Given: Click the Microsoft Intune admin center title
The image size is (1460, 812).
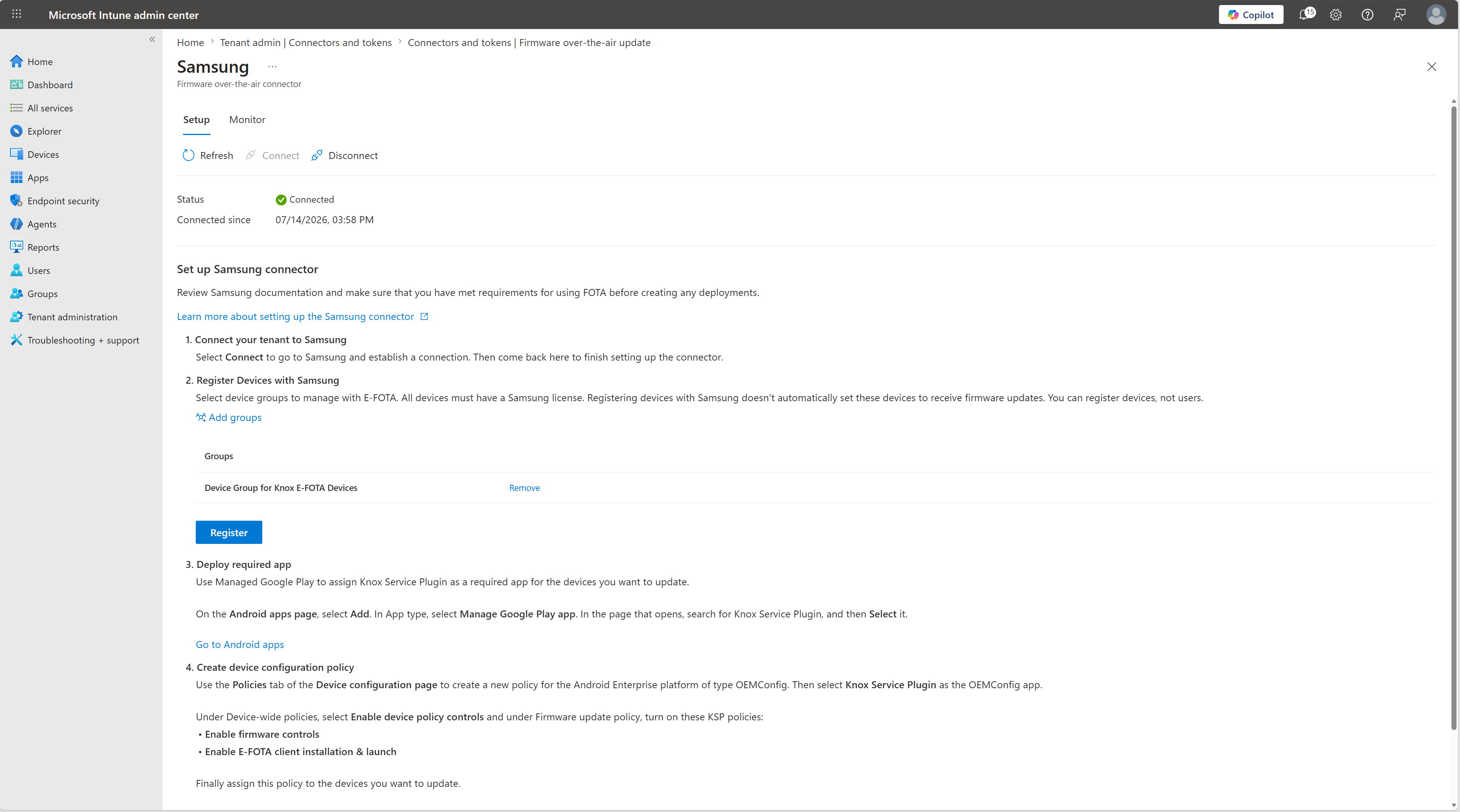Looking at the screenshot, I should pyautogui.click(x=123, y=15).
